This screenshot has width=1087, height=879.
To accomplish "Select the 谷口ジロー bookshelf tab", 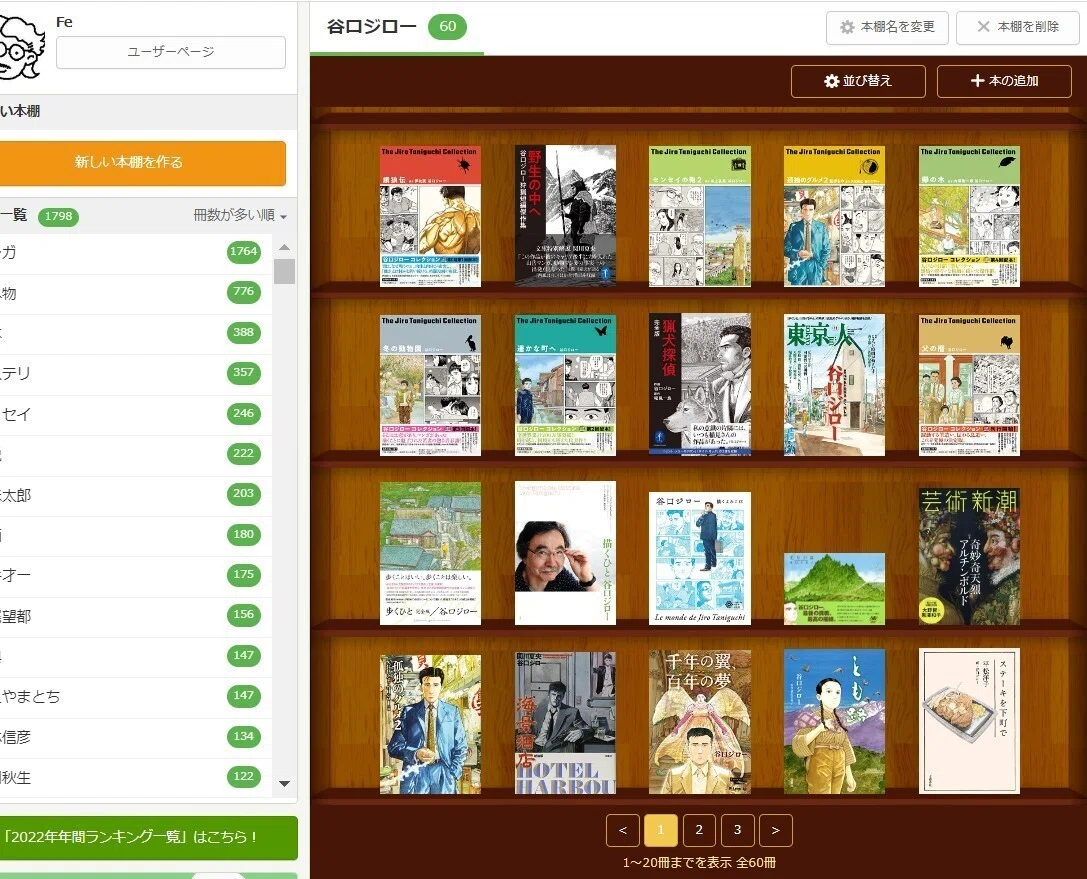I will tap(397, 27).
